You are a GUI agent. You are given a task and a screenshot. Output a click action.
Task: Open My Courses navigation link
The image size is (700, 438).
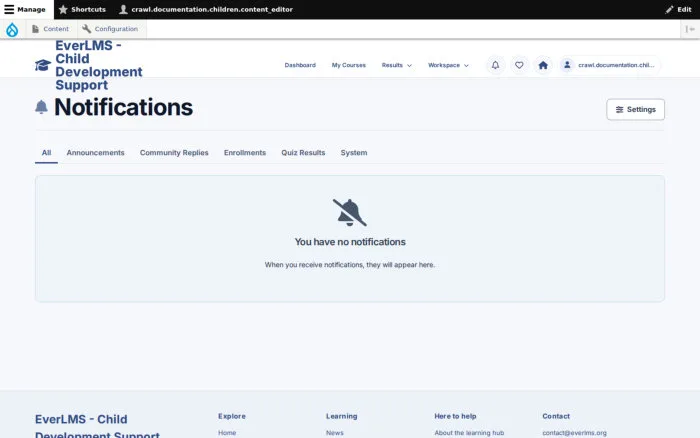(349, 65)
